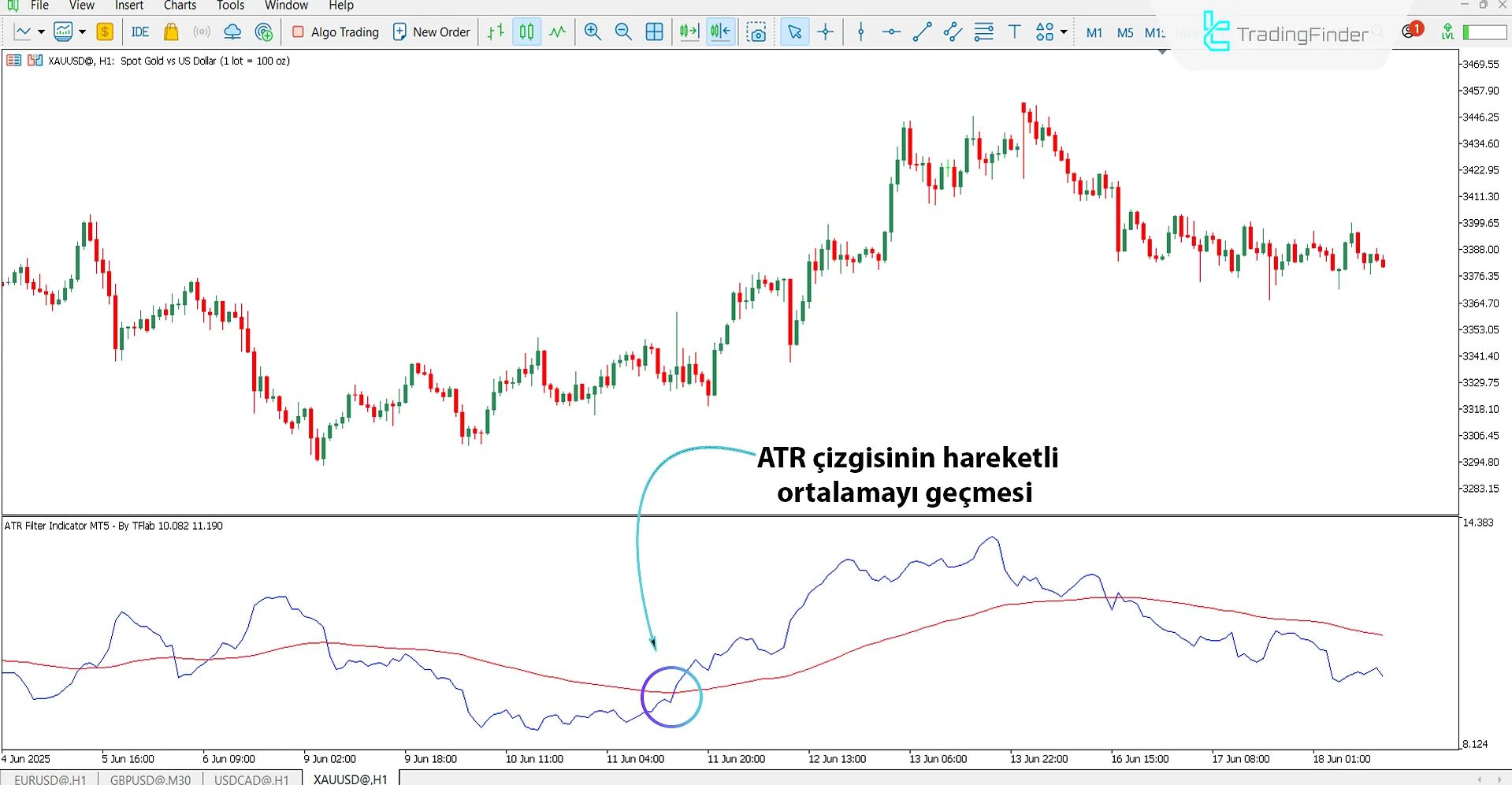Open the indicators list icon

pyautogui.click(x=63, y=32)
